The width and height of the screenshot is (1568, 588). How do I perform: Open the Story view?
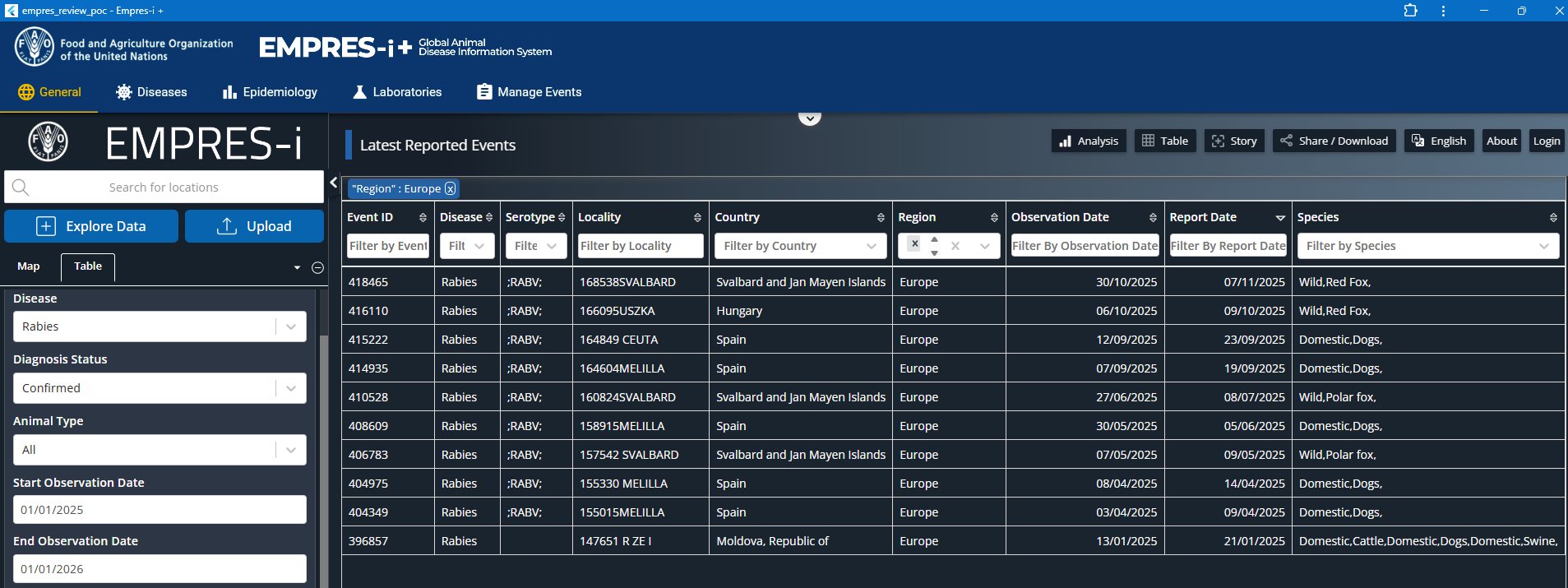click(1234, 141)
